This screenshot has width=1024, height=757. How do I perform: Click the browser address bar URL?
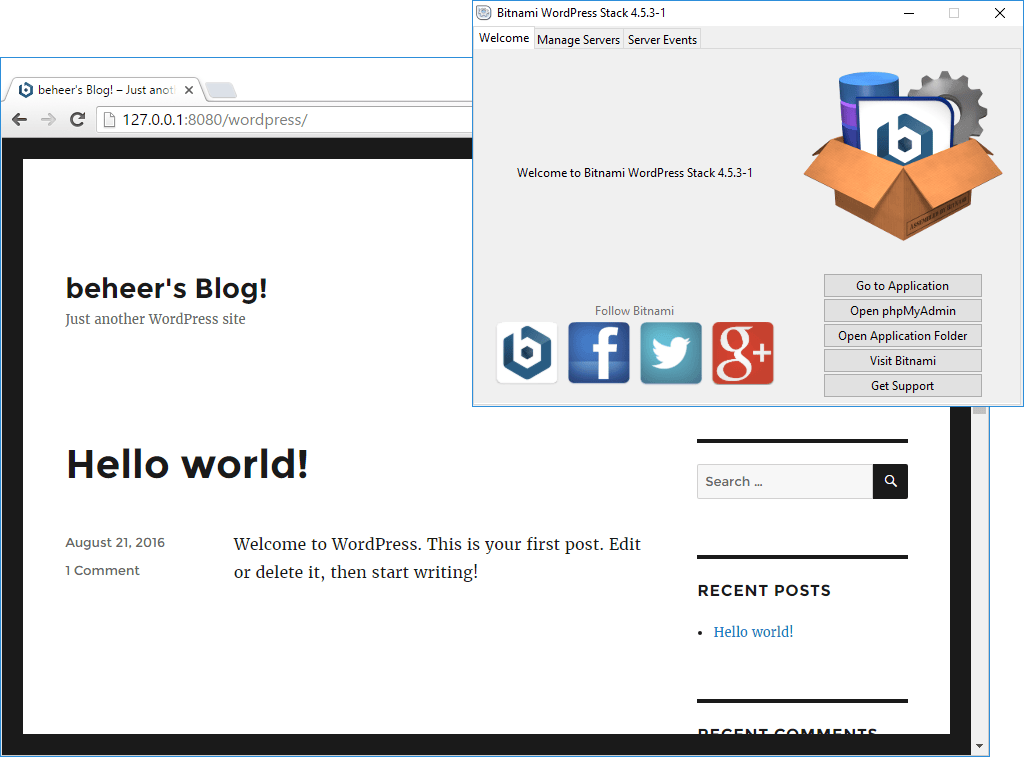click(215, 120)
